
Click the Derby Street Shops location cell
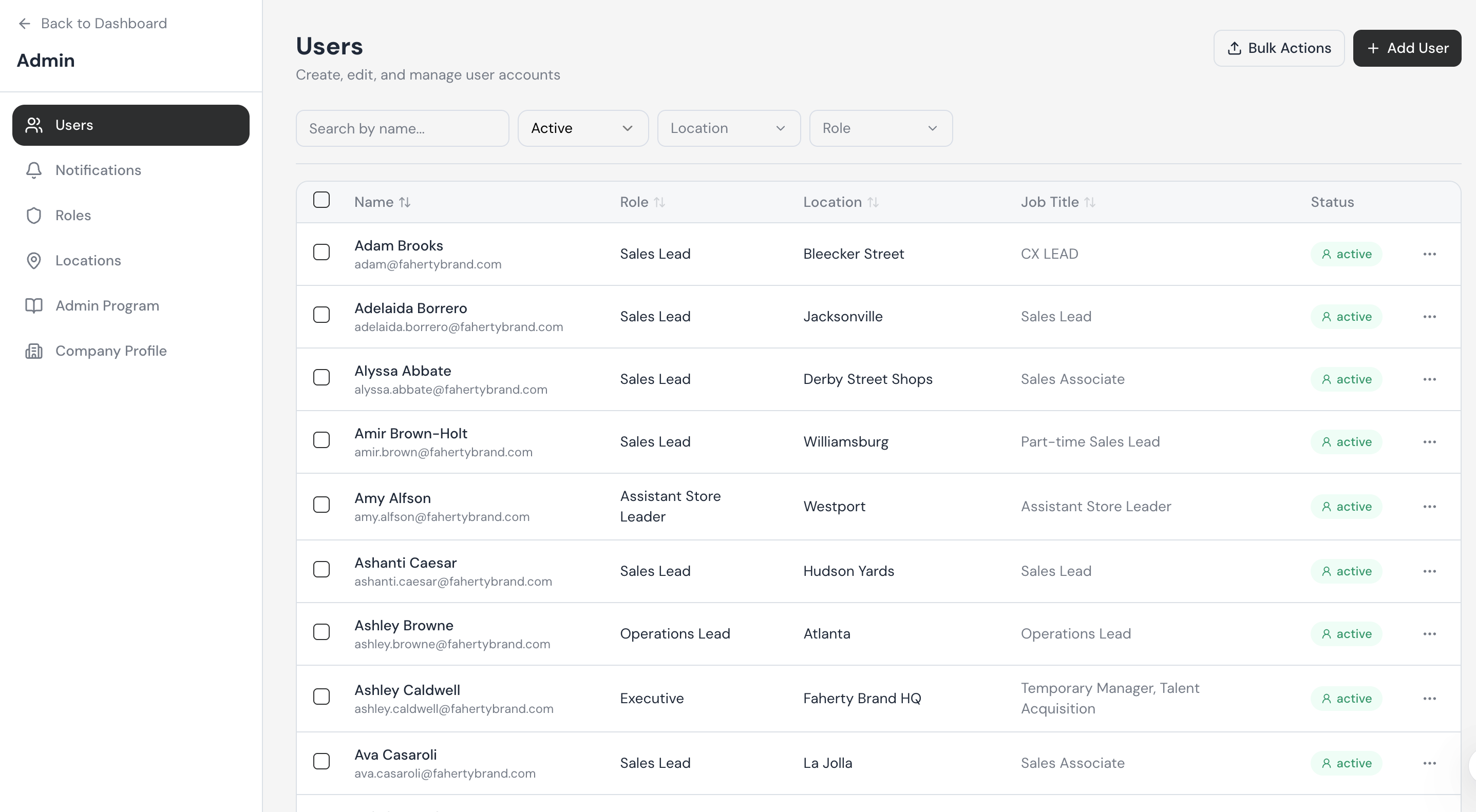click(867, 379)
